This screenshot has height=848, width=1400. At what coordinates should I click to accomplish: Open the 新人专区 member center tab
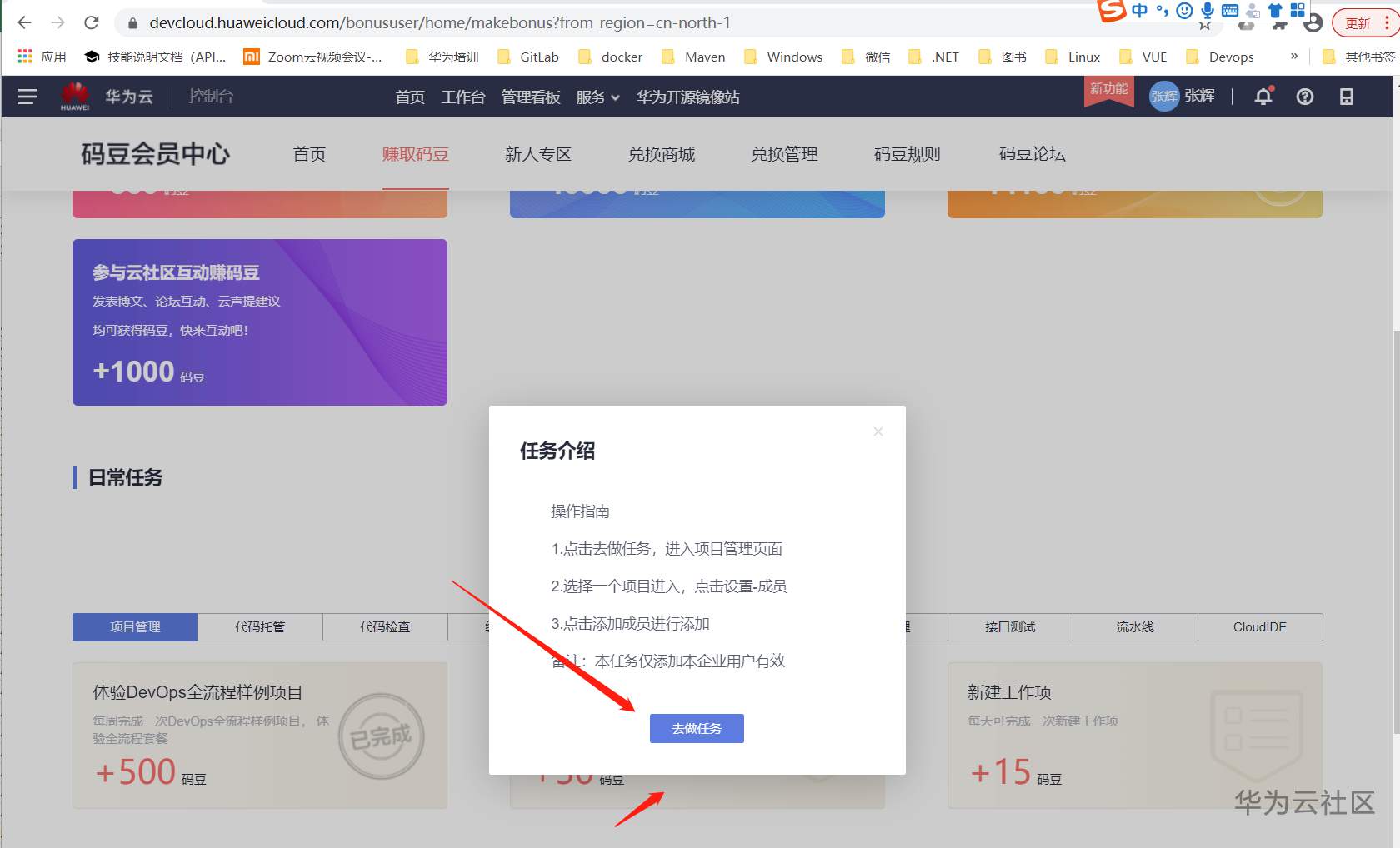(538, 154)
